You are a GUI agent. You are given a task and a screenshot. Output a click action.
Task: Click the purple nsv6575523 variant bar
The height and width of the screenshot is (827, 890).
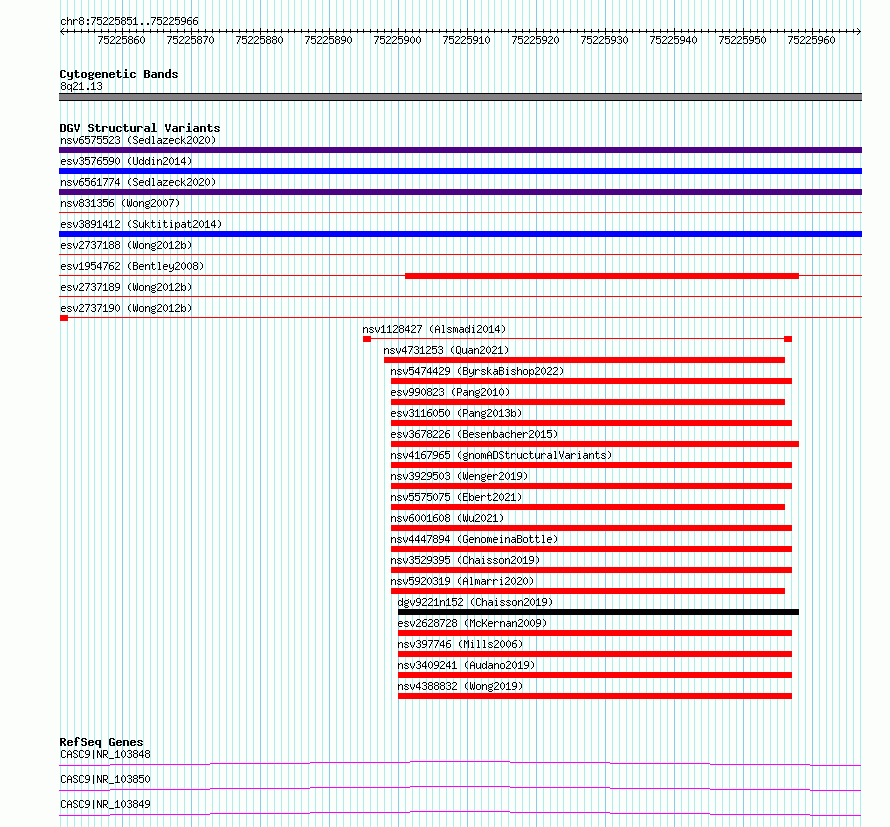click(460, 150)
